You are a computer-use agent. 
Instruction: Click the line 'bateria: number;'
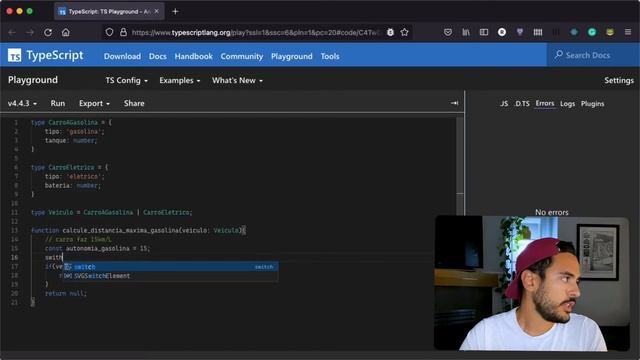click(72, 185)
